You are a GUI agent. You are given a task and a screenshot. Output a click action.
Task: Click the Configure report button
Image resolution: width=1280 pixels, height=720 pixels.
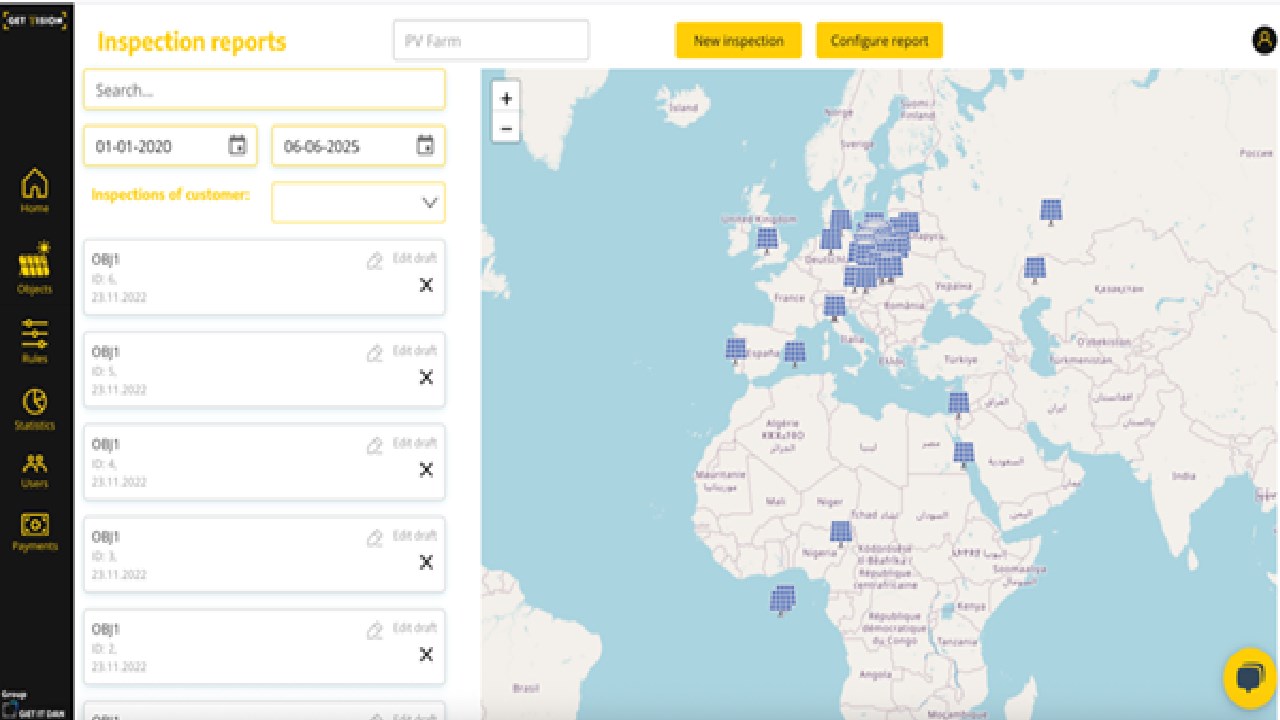tap(879, 41)
